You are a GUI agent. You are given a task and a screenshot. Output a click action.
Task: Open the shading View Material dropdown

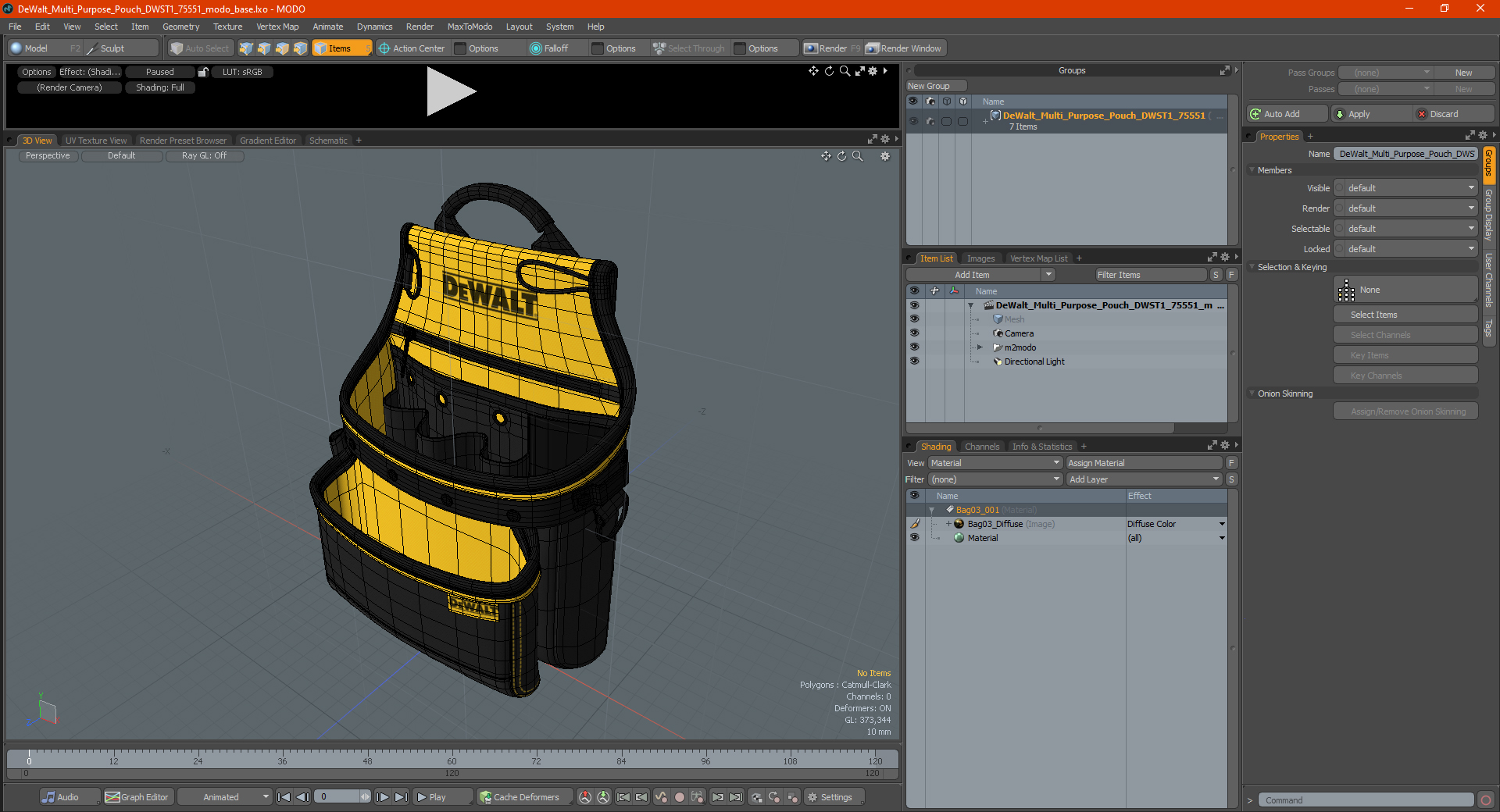[995, 463]
